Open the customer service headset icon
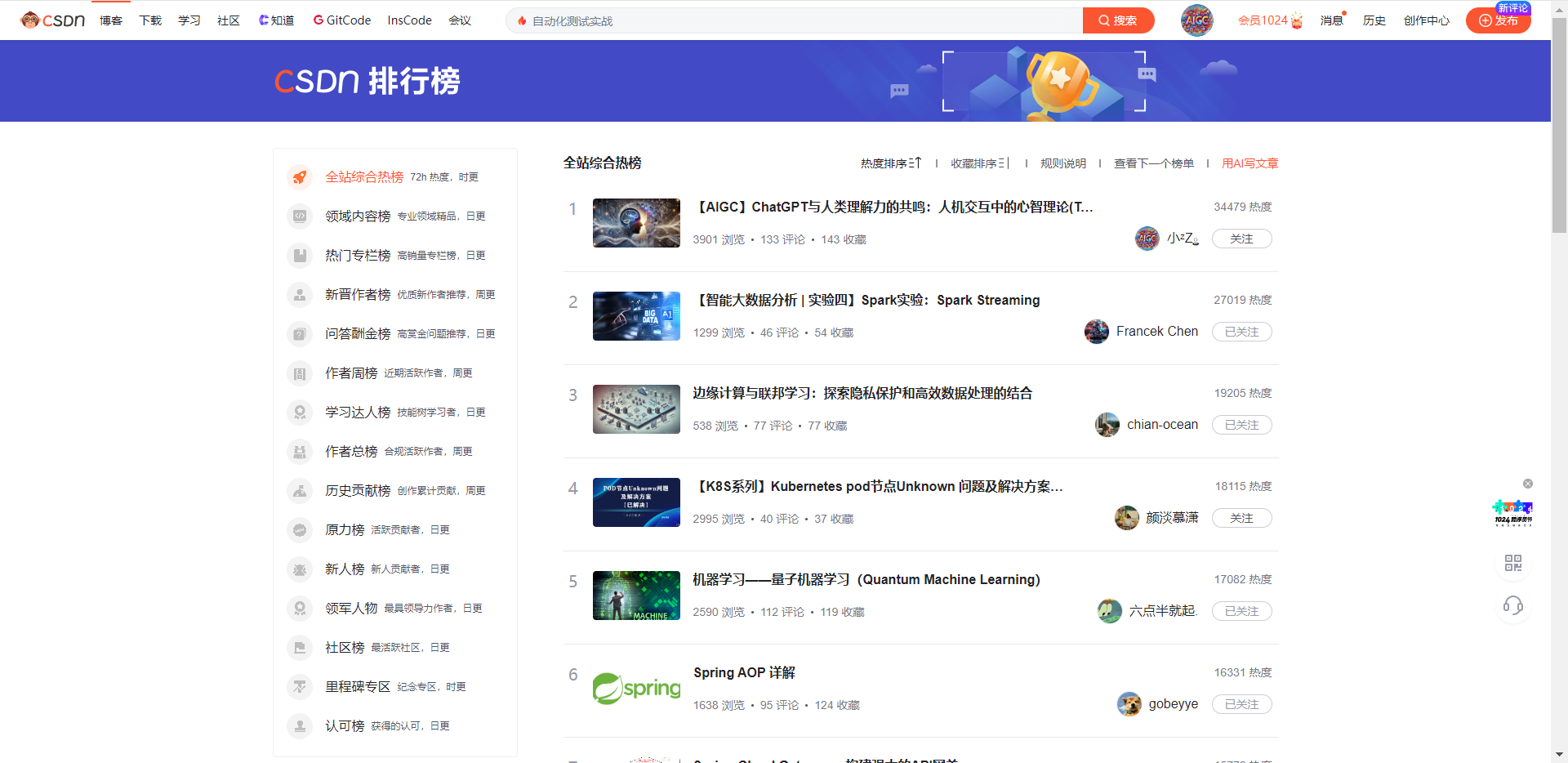 (1512, 605)
